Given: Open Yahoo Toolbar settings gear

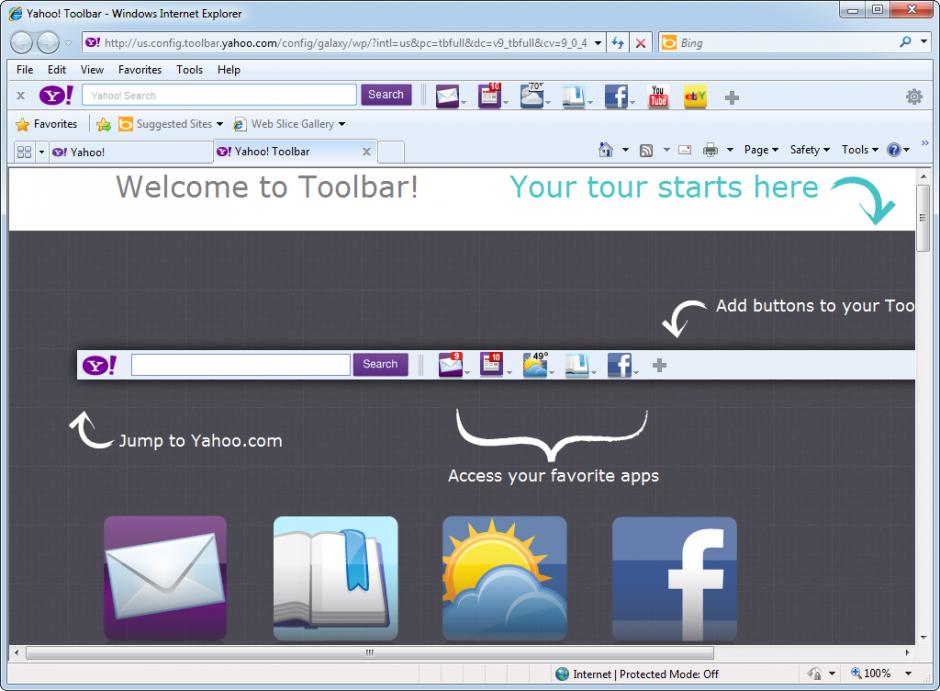Looking at the screenshot, I should click(914, 96).
